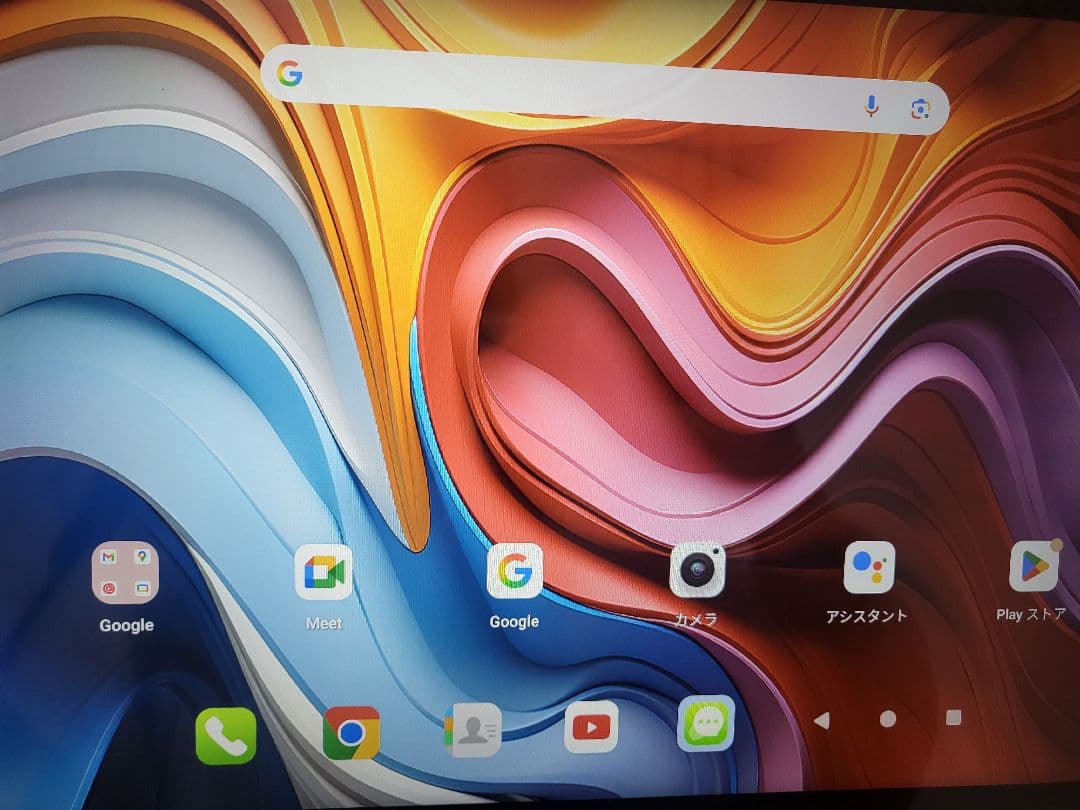Open the Contacts app in the dock
The image size is (1080, 810).
pos(472,728)
